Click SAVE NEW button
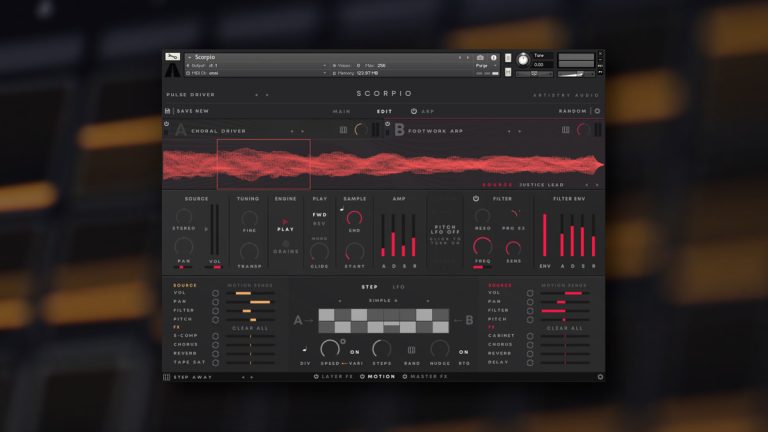768x432 pixels. (192, 111)
